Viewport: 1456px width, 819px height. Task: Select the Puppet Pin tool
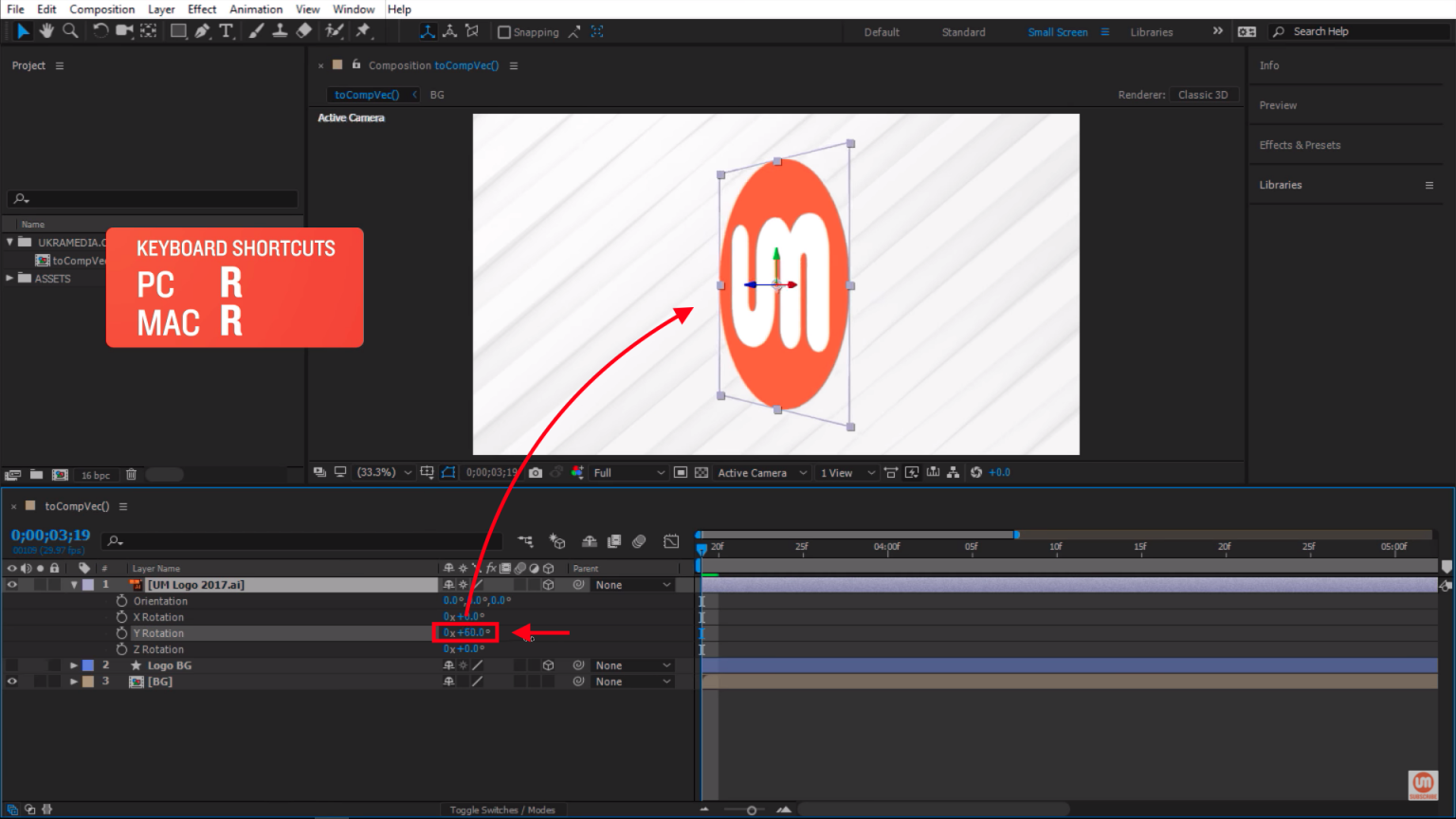tap(363, 31)
